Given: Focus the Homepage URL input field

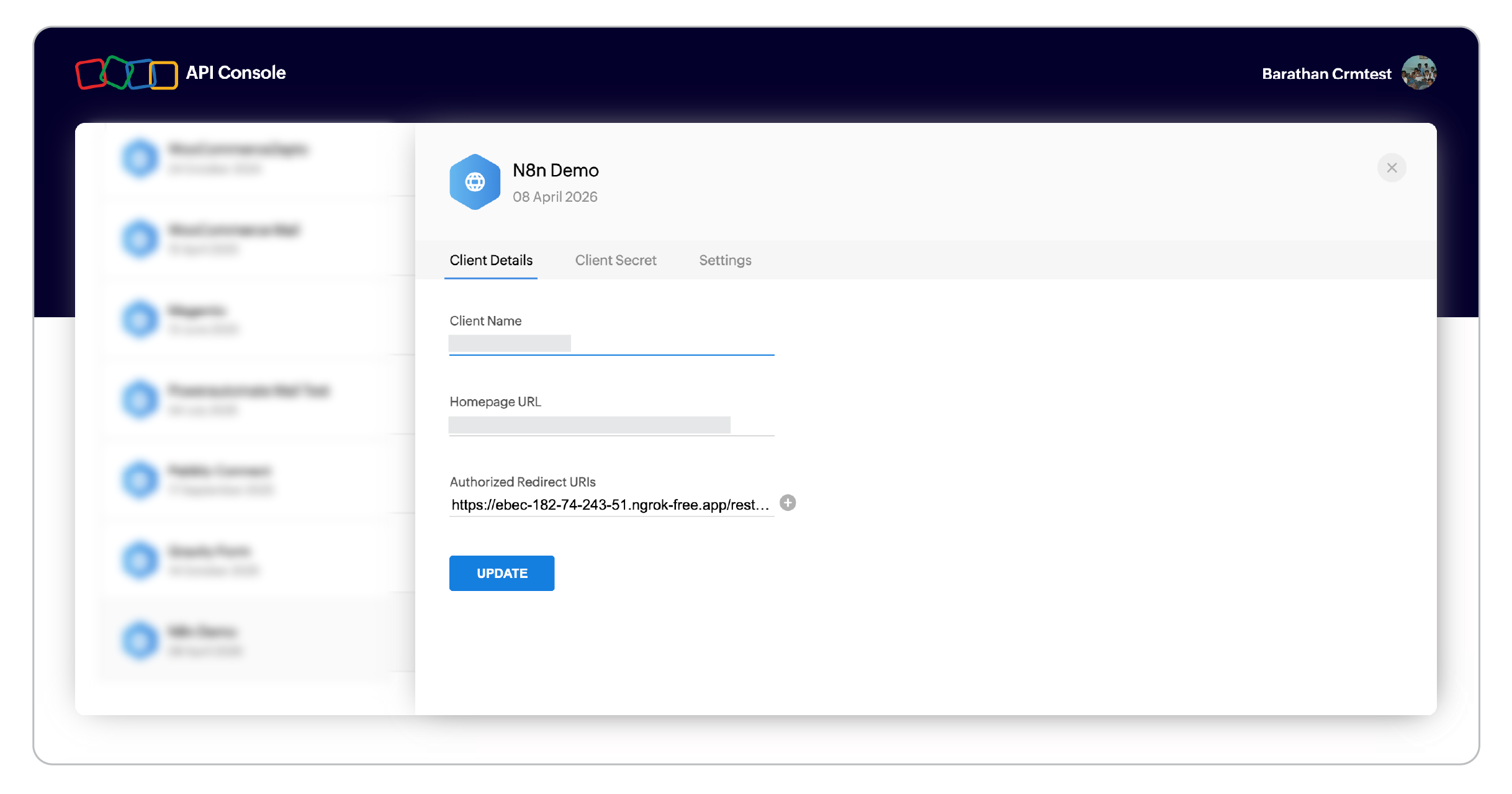Looking at the screenshot, I should [611, 425].
